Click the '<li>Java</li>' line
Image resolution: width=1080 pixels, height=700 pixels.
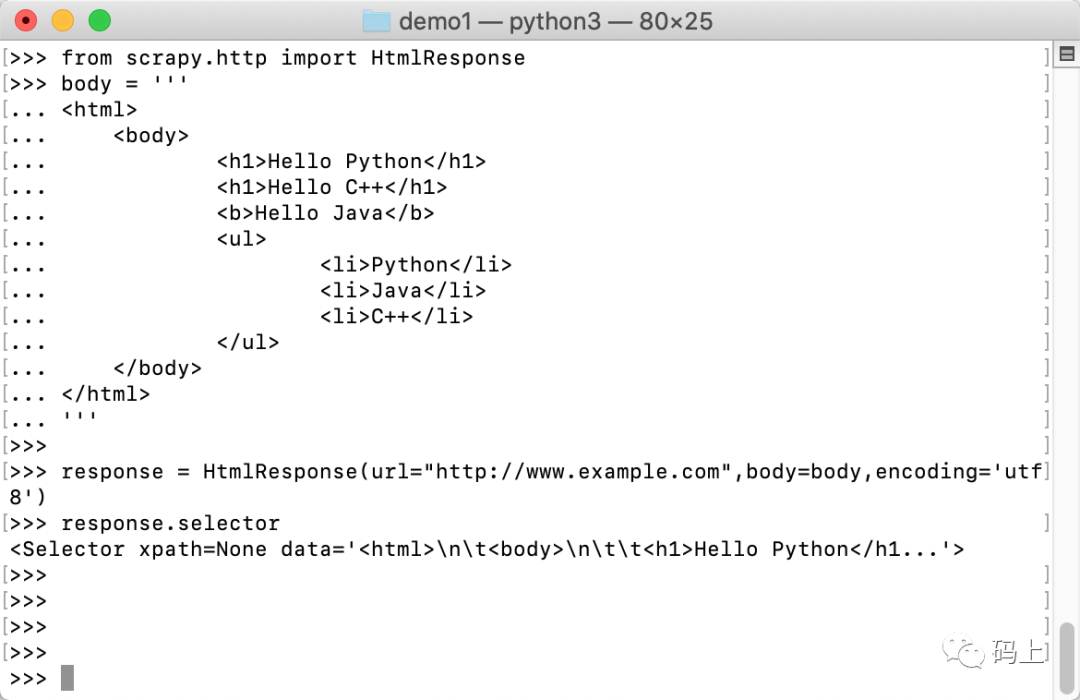click(x=403, y=291)
